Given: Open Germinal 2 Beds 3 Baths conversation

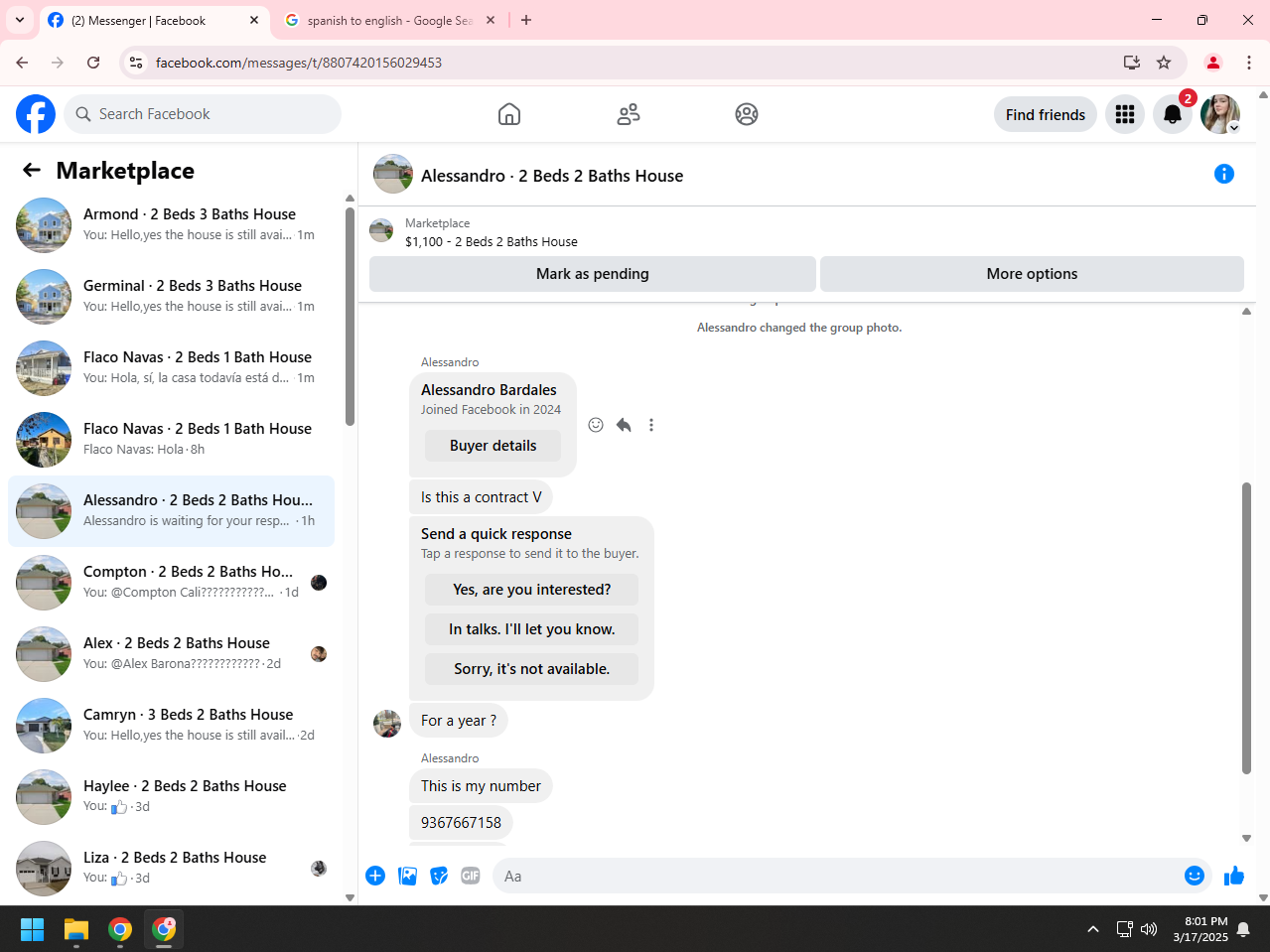Looking at the screenshot, I should coord(171,297).
